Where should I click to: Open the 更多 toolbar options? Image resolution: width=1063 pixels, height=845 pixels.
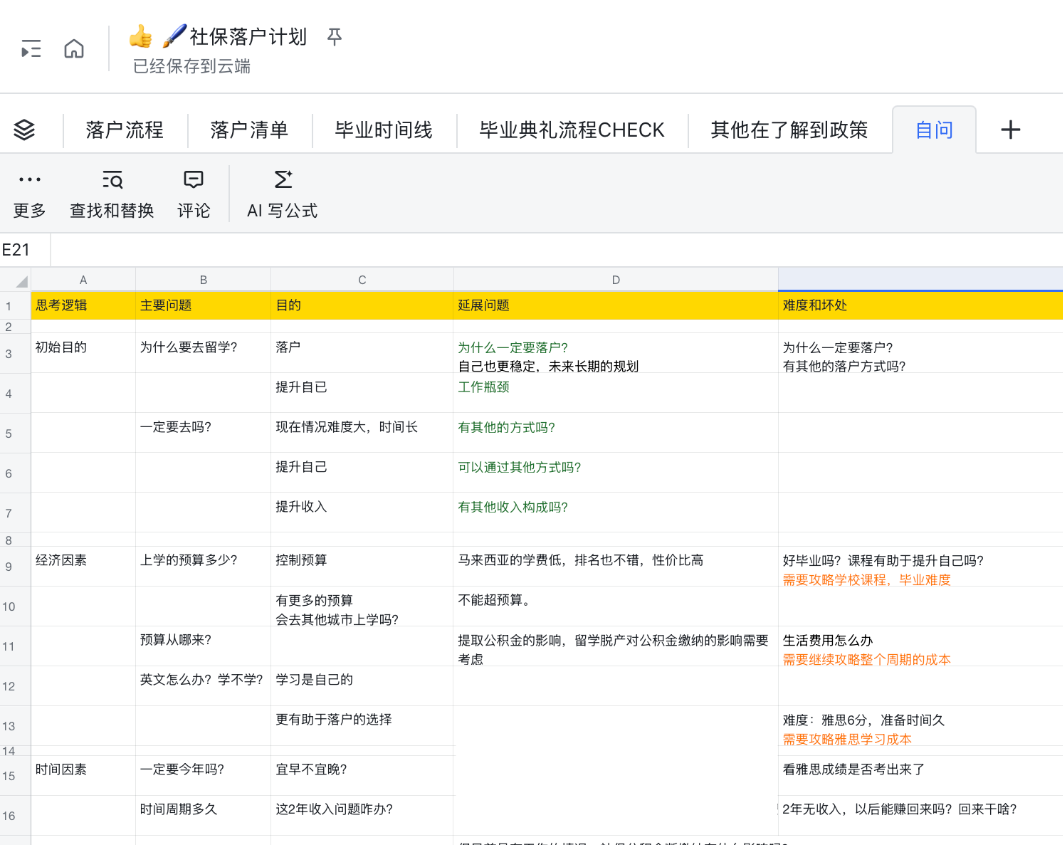coord(30,194)
